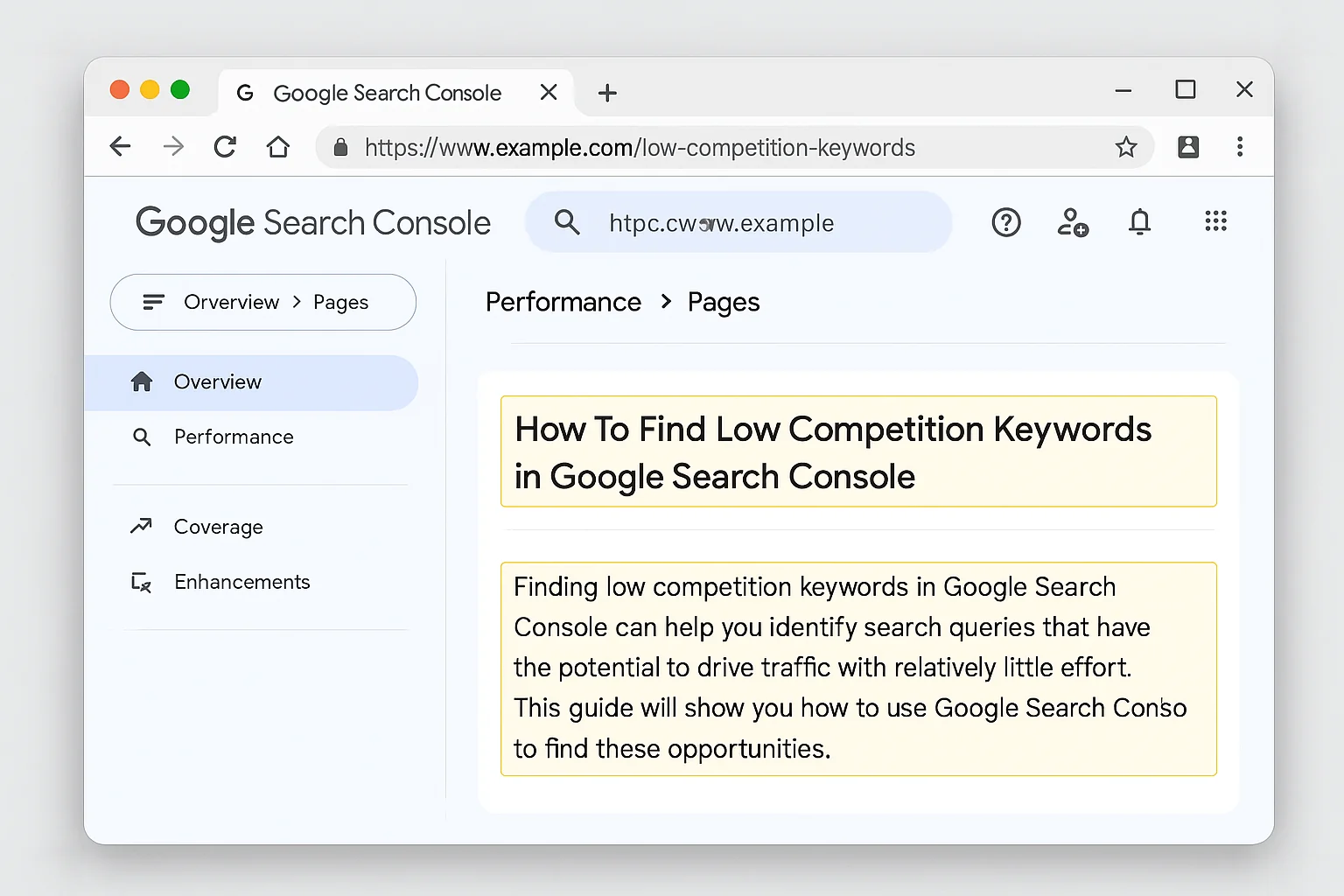
Task: Switch to Performance in the sidebar
Action: coord(233,437)
